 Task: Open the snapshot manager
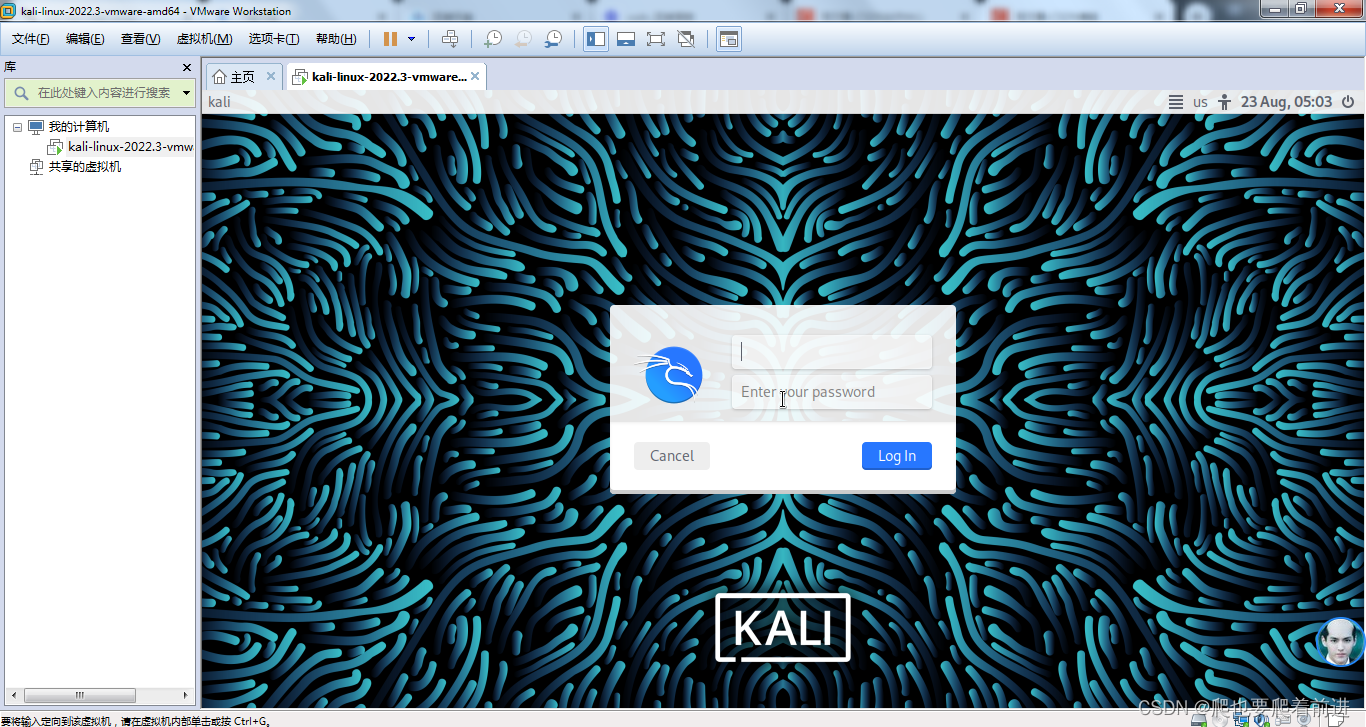tap(553, 39)
